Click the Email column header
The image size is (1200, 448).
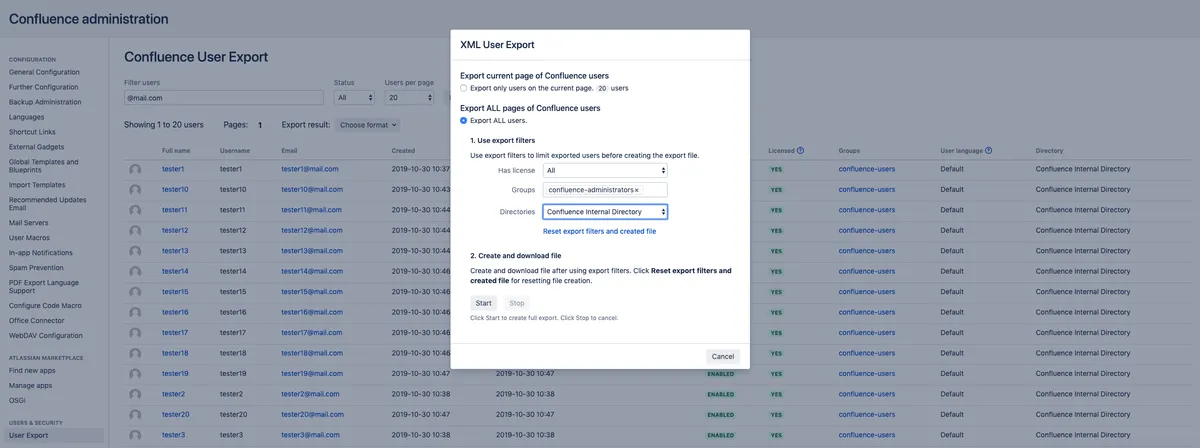(x=290, y=151)
